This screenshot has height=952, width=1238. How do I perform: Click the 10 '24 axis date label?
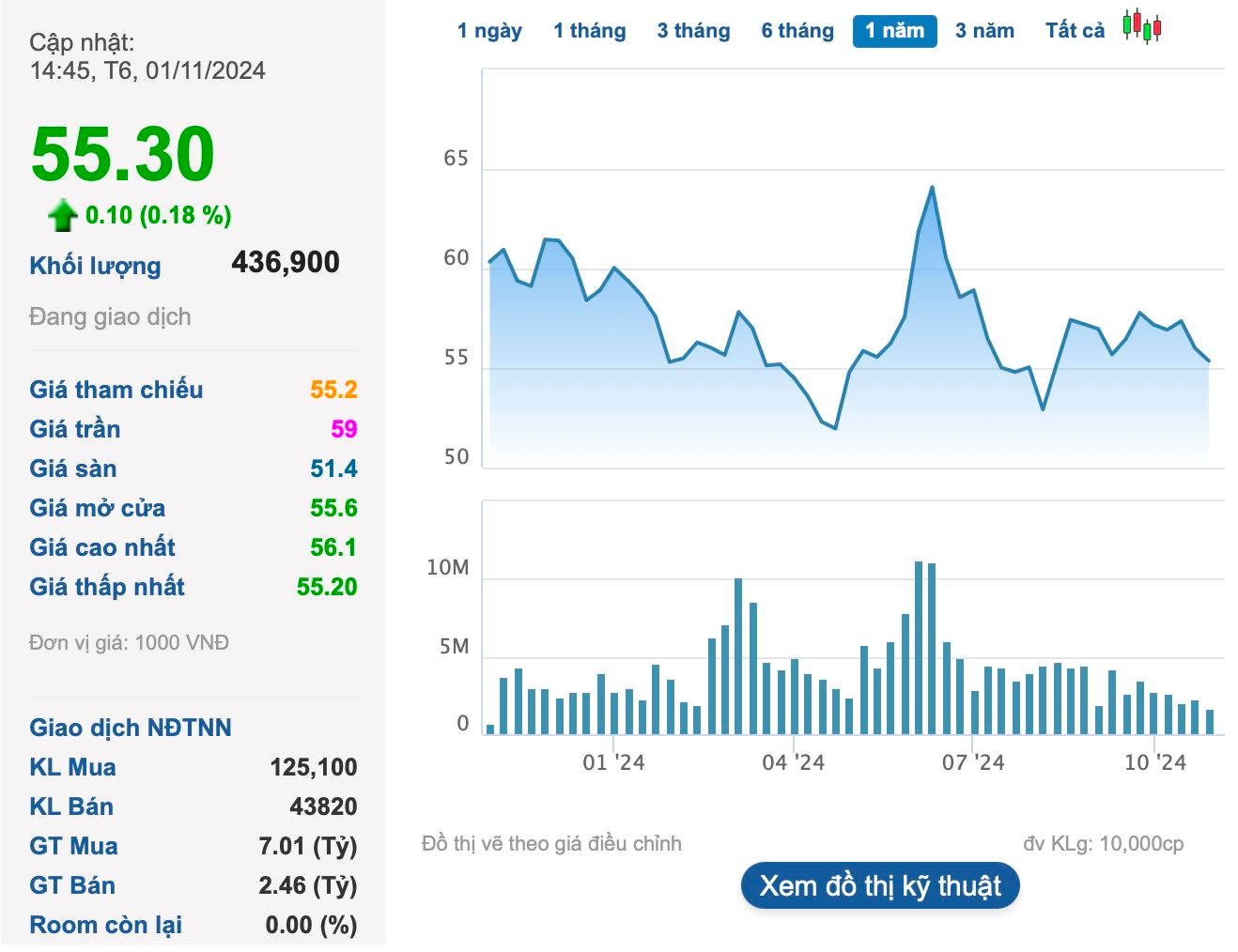click(x=1154, y=762)
